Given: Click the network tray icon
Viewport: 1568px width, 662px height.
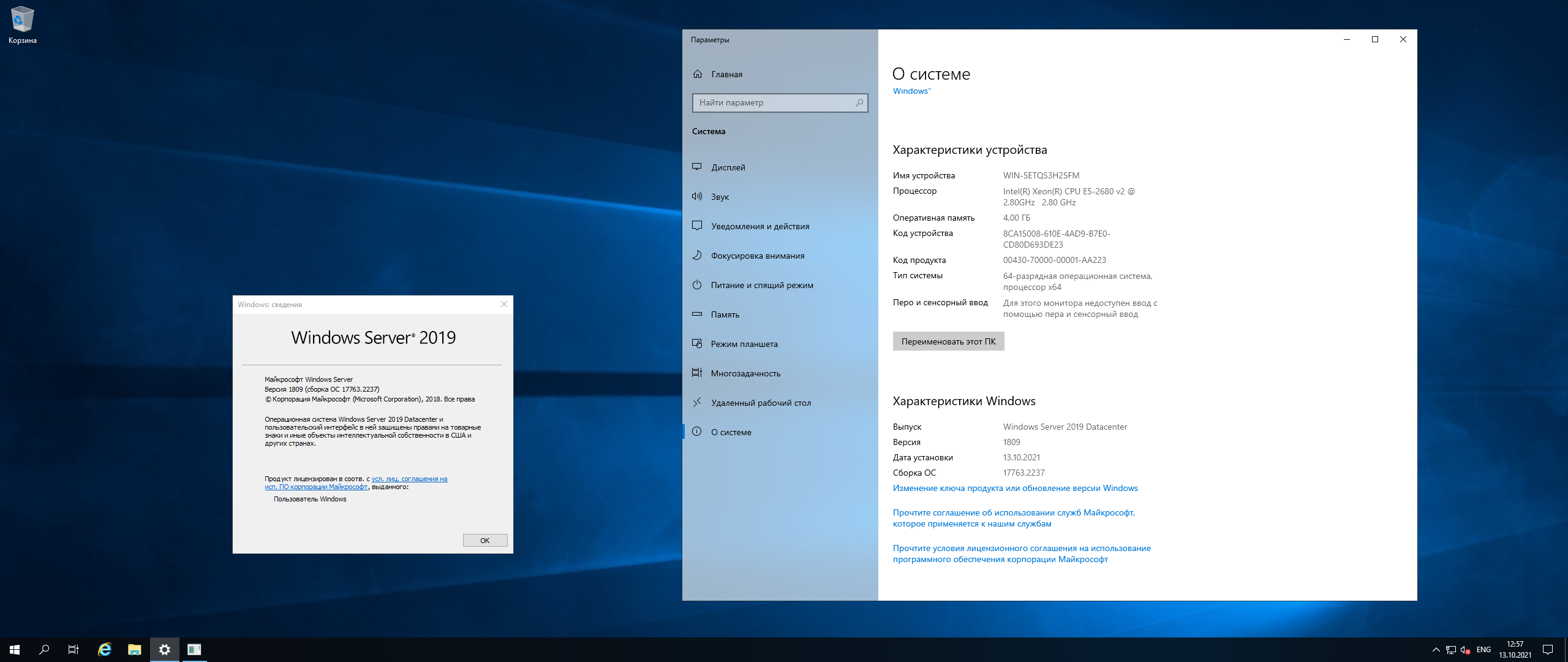Looking at the screenshot, I should point(1450,650).
